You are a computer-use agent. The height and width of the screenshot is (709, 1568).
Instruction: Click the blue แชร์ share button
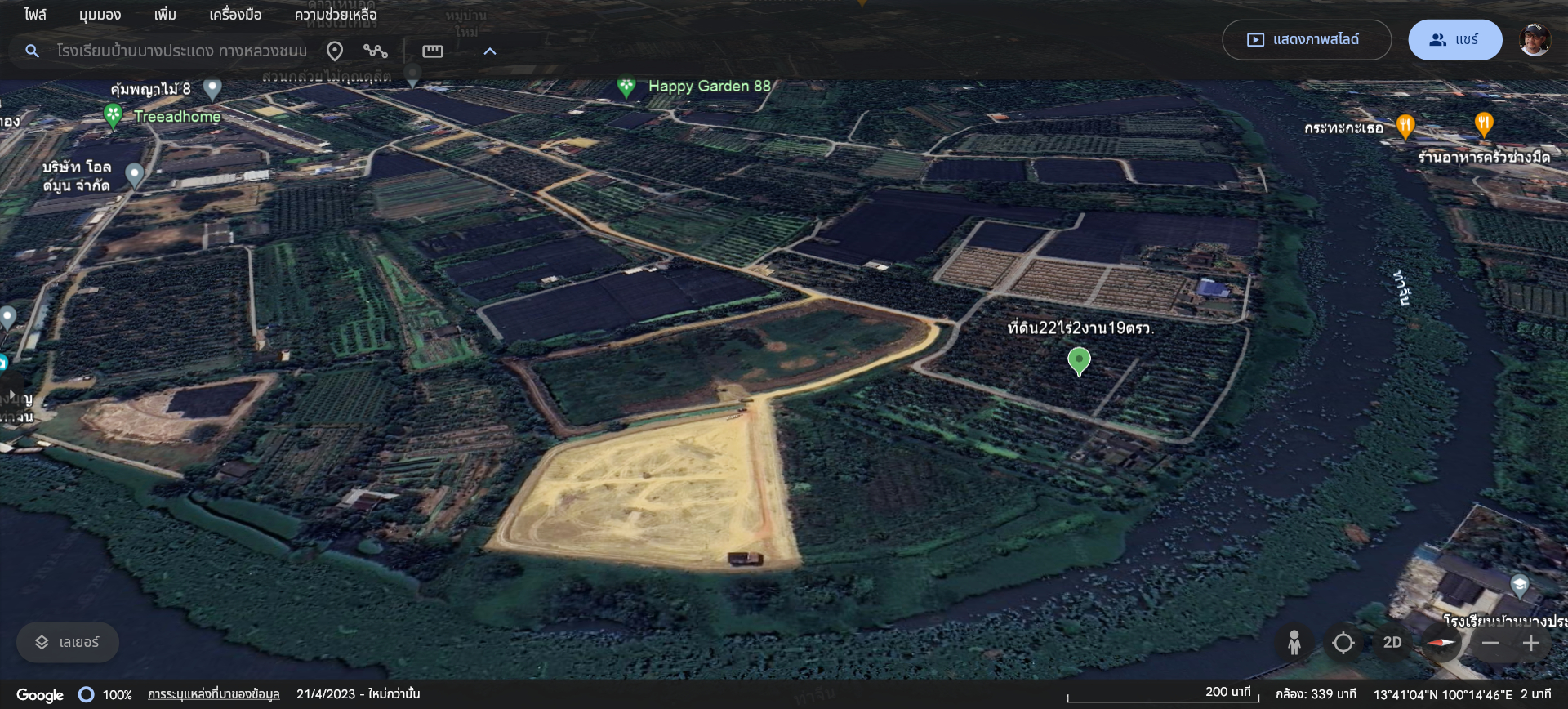[x=1454, y=40]
